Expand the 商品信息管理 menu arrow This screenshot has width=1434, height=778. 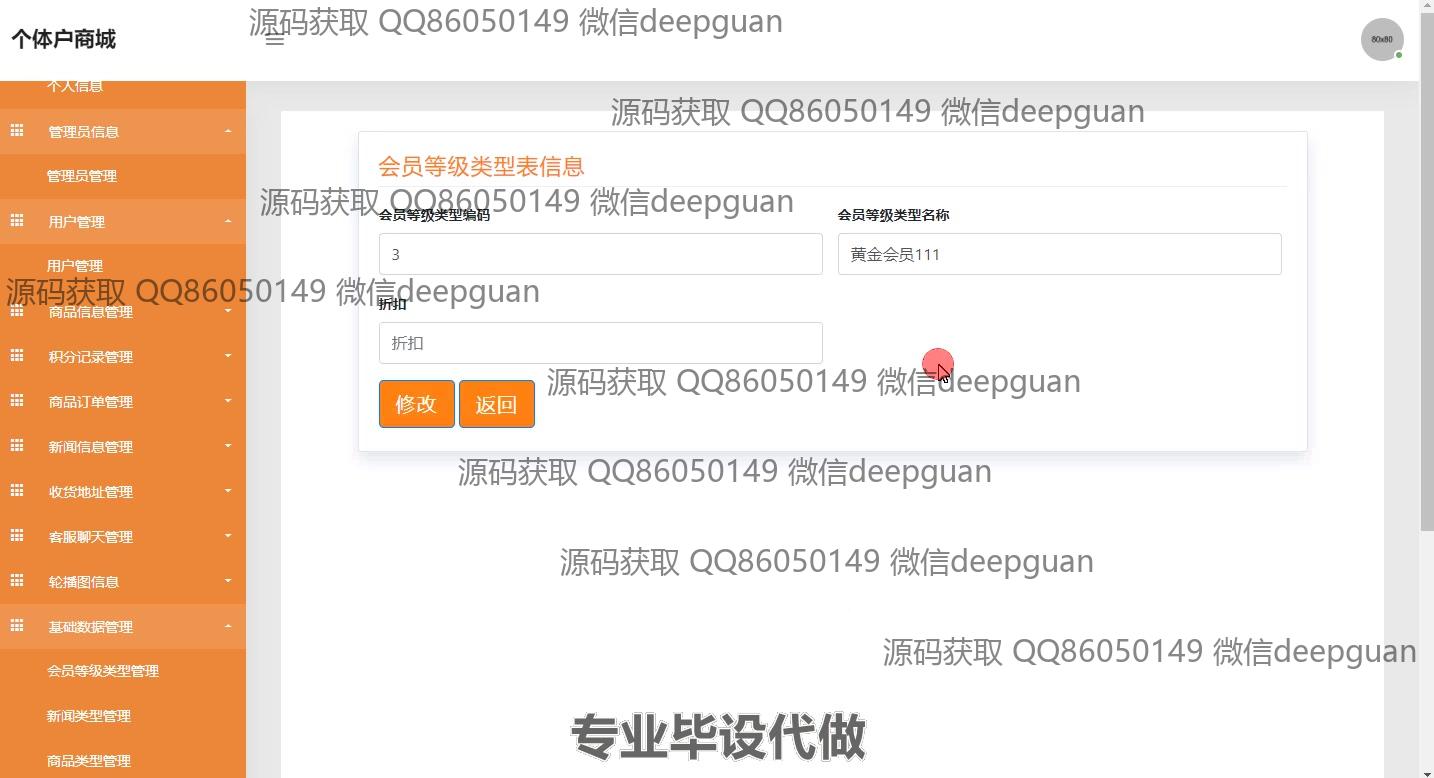pyautogui.click(x=228, y=311)
